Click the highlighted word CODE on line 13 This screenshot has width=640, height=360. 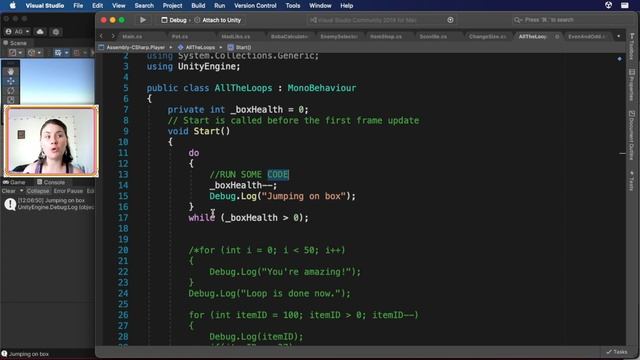(278, 175)
